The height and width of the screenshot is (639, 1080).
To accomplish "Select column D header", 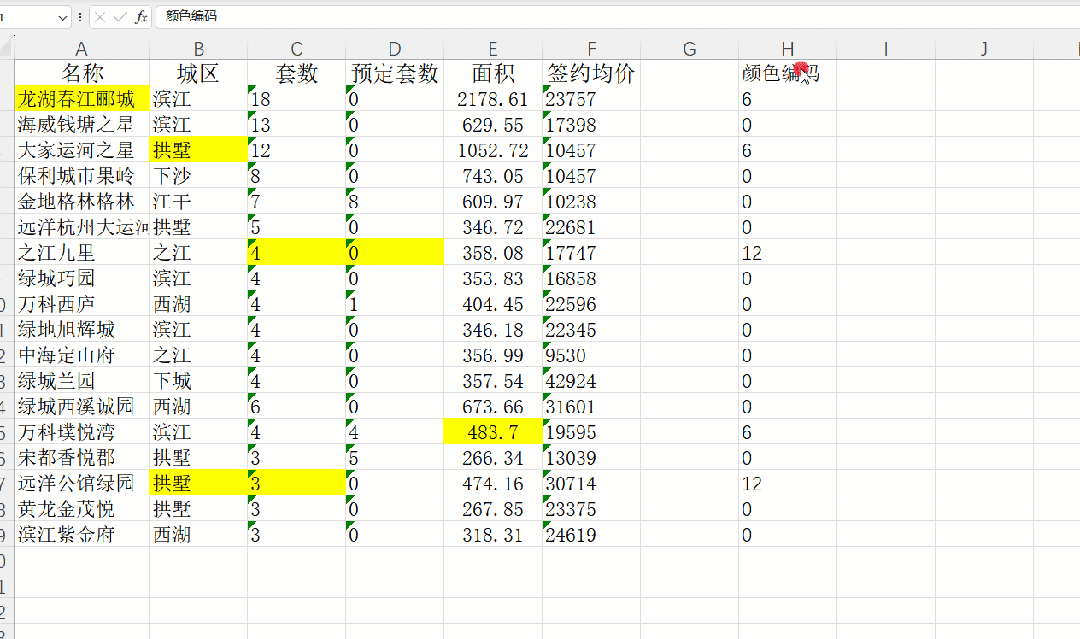I will [395, 49].
